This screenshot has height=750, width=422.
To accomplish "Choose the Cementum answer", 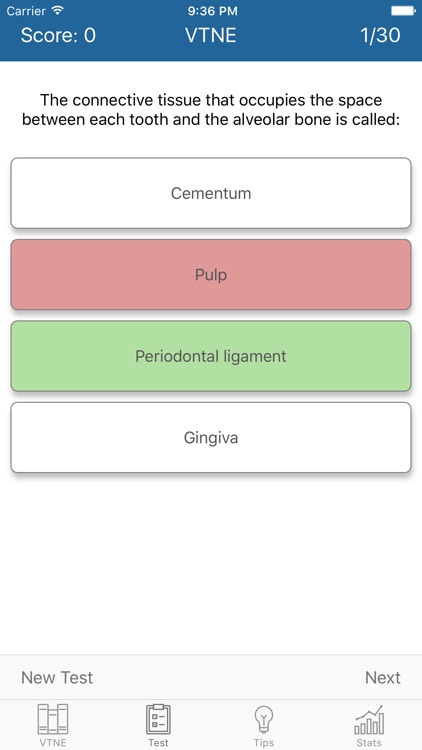I will pyautogui.click(x=211, y=193).
